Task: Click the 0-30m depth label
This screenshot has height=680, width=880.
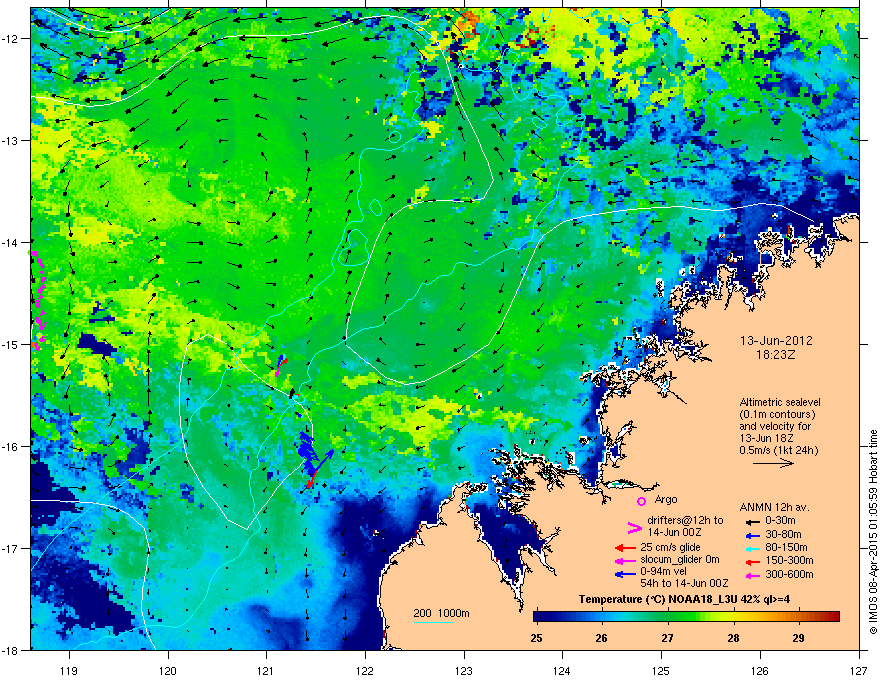Action: [x=781, y=521]
